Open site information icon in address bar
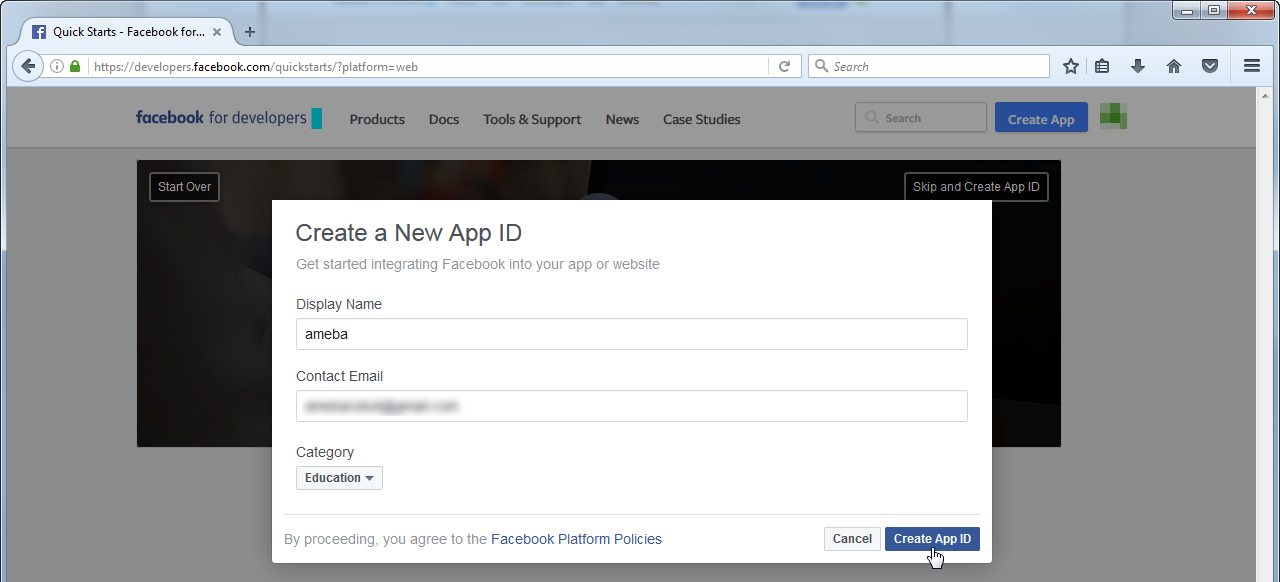Screen dimensions: 1280x582 [x=57, y=67]
